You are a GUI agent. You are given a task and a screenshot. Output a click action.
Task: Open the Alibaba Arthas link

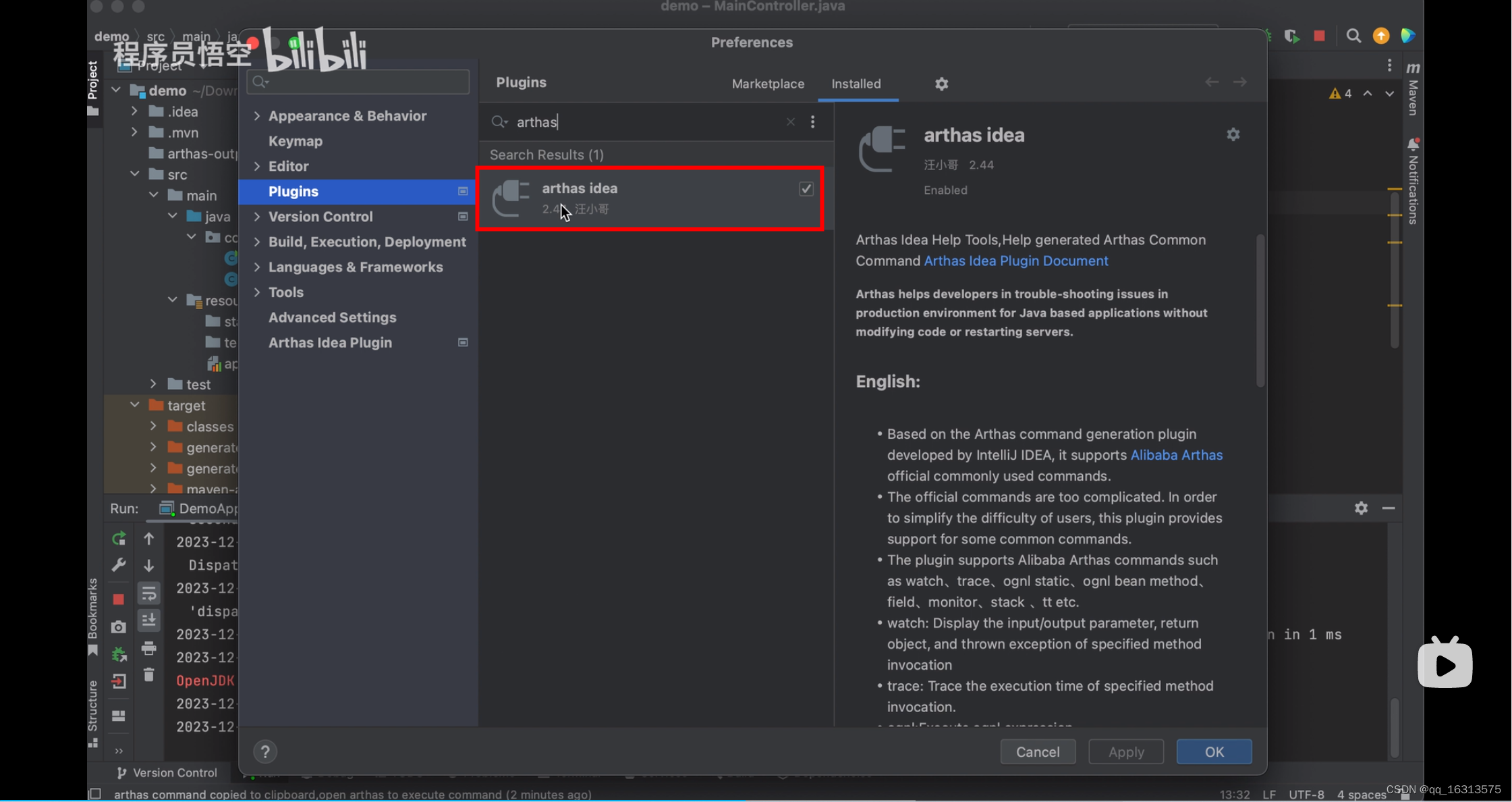1176,455
